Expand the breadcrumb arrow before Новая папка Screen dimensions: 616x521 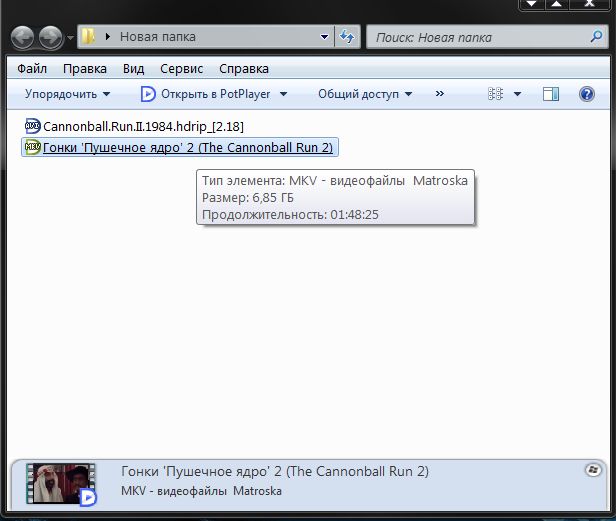[x=108, y=37]
